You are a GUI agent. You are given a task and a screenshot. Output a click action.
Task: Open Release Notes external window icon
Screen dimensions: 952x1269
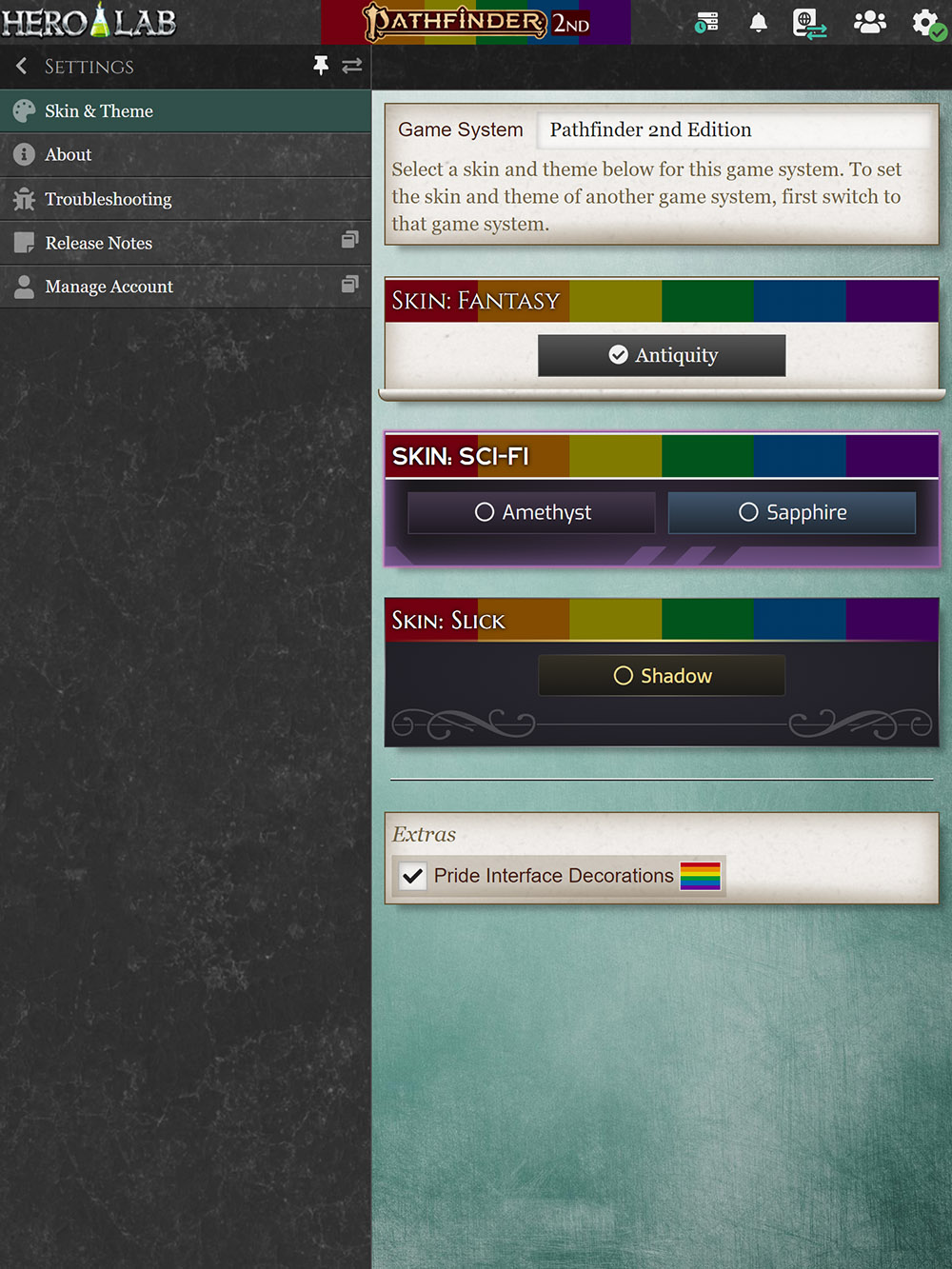(350, 239)
